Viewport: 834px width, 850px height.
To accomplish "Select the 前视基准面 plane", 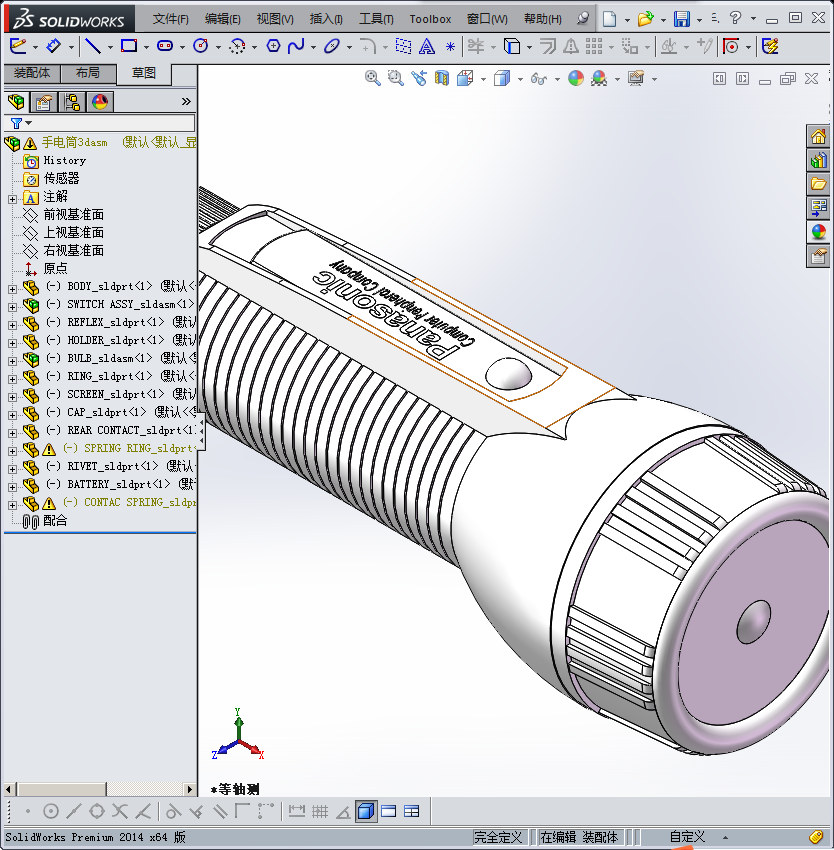I will click(73, 215).
